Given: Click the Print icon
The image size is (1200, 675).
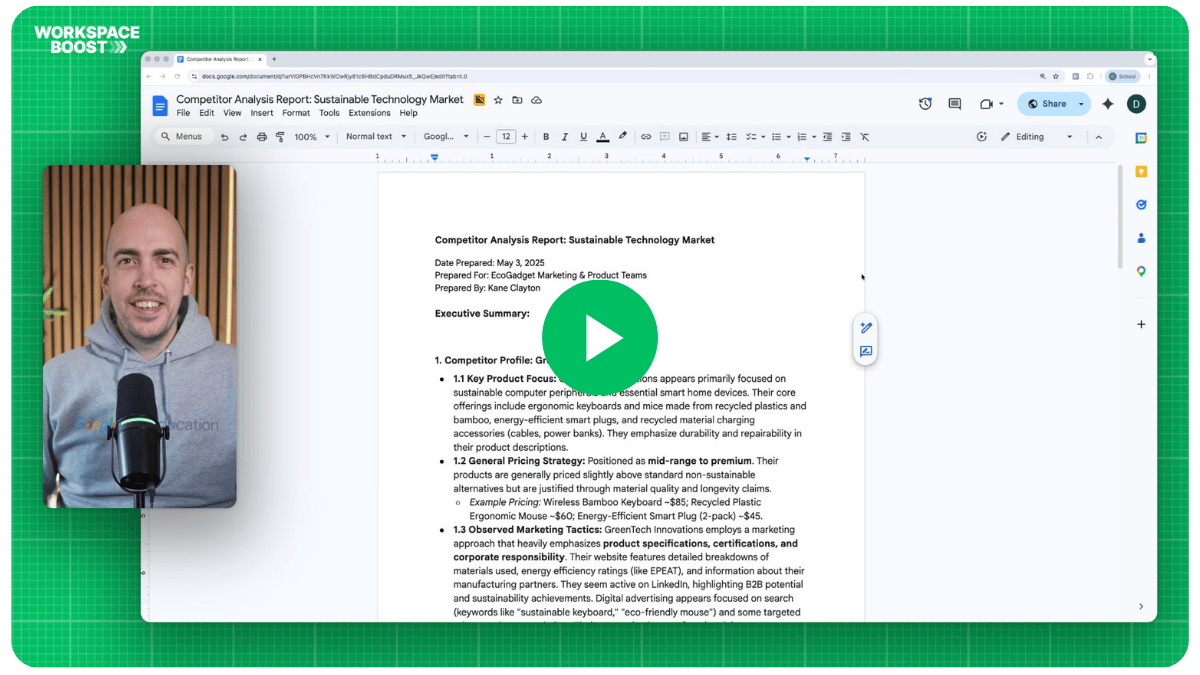Looking at the screenshot, I should click(x=262, y=137).
